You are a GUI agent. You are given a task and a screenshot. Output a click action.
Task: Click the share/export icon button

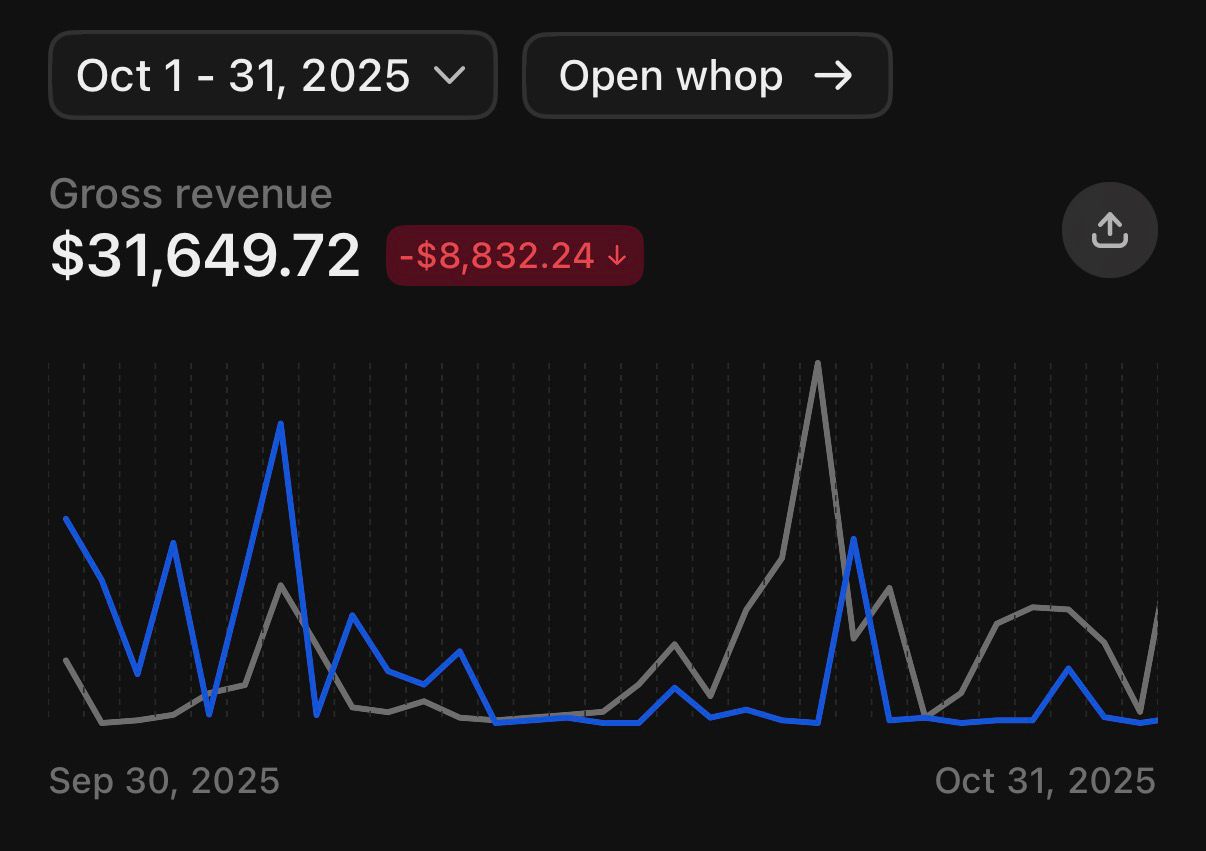click(x=1109, y=230)
